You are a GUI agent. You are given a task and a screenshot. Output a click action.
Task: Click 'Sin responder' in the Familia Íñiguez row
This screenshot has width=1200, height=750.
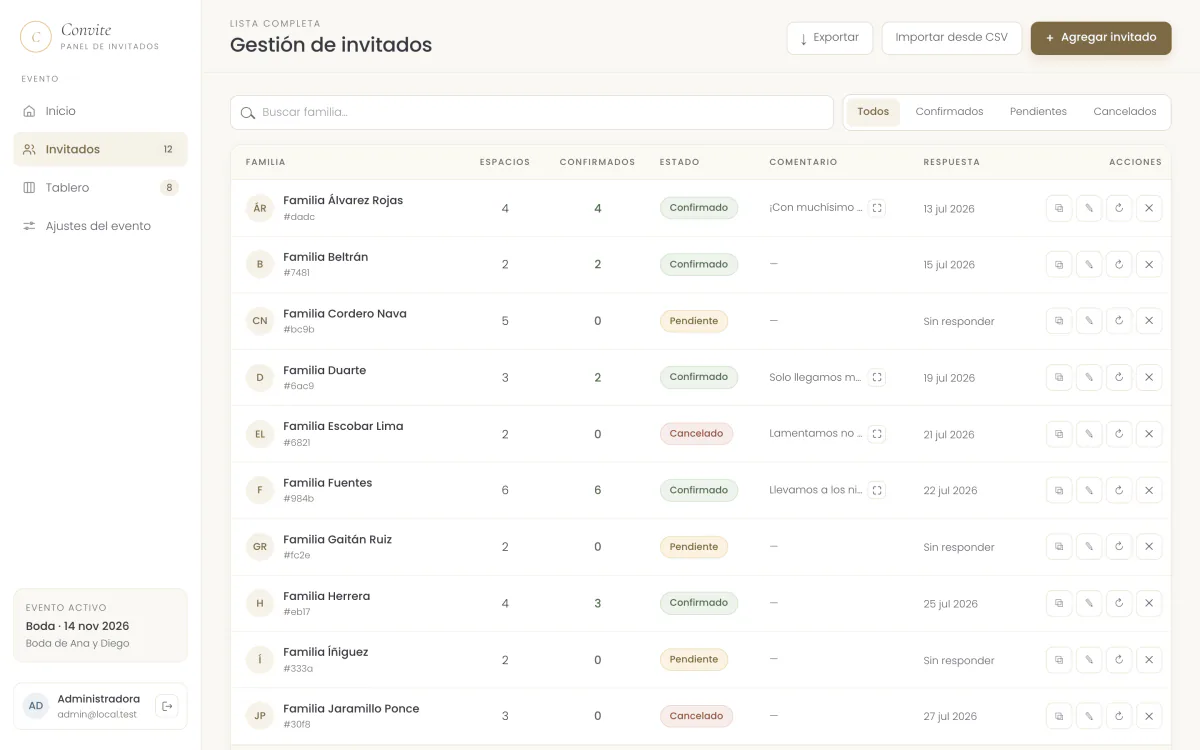coord(958,660)
